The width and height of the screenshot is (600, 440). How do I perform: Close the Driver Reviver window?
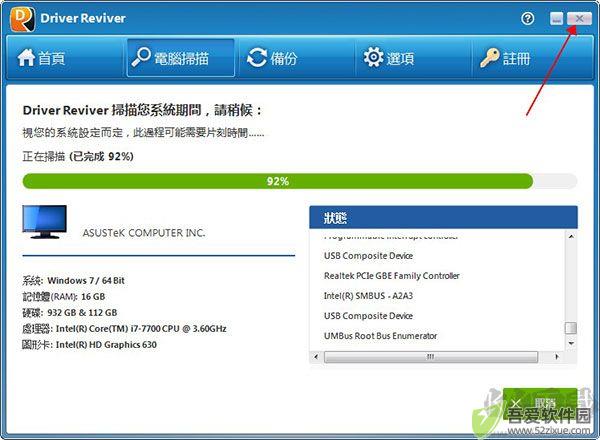(x=579, y=18)
